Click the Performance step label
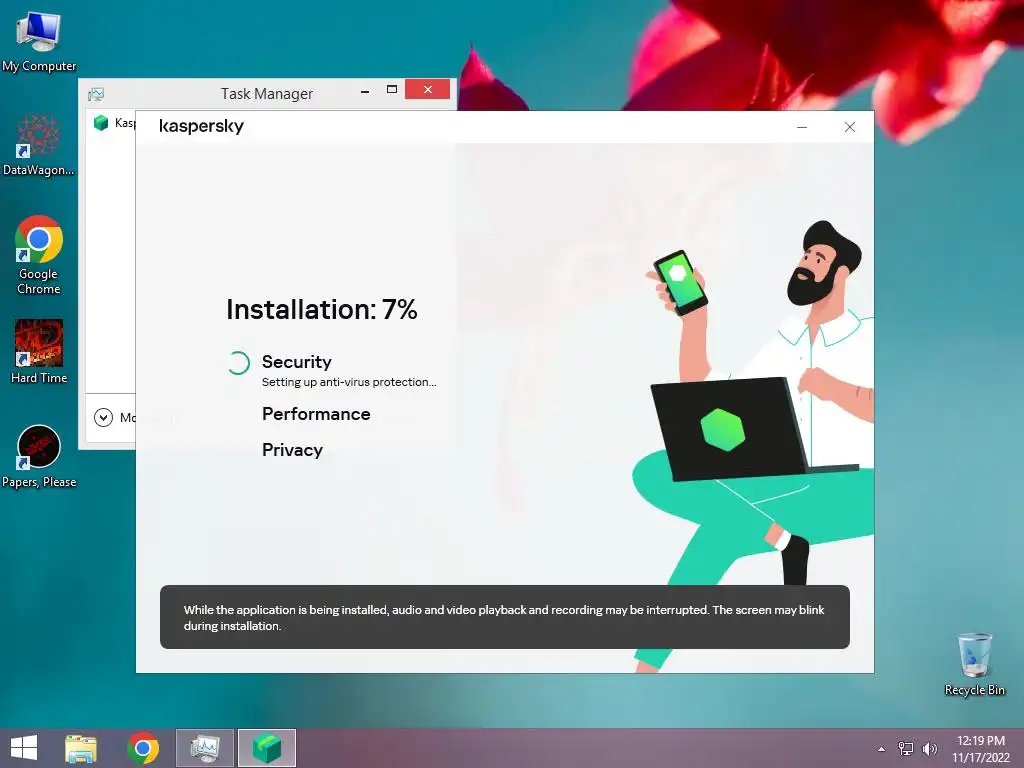The image size is (1024, 768). click(x=316, y=414)
